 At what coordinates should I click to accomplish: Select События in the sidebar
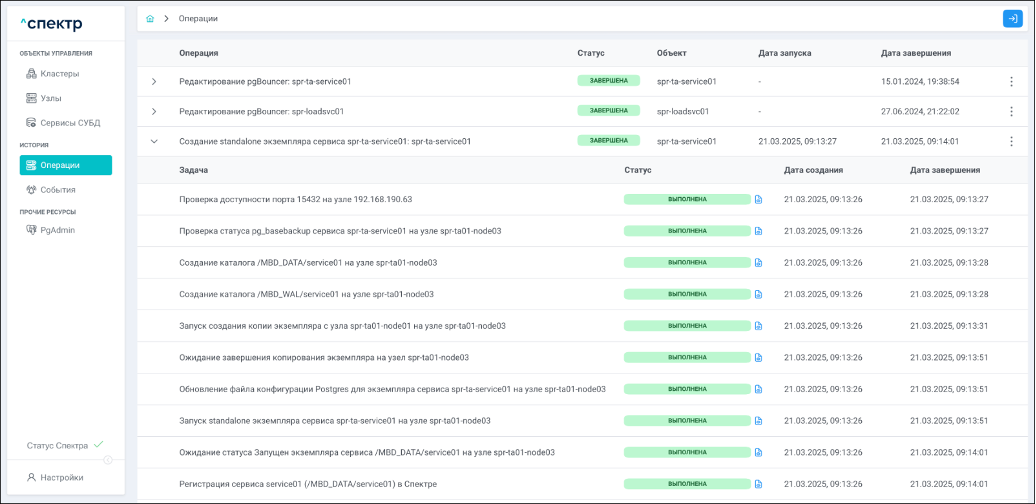[x=57, y=189]
